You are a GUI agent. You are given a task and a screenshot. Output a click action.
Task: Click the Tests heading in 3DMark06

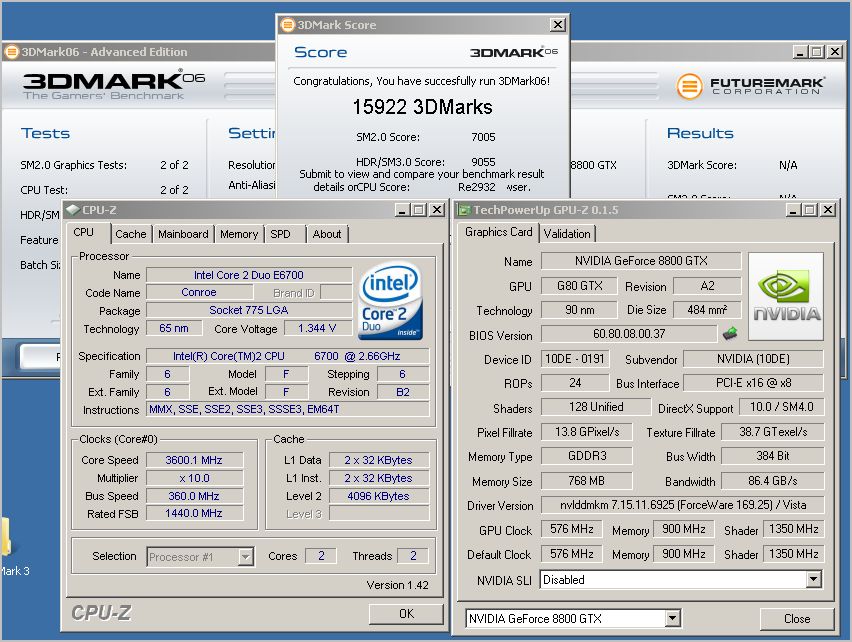point(45,133)
